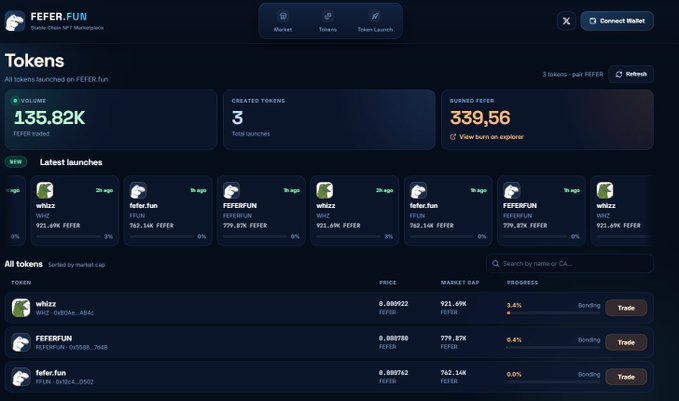Screen dimensions: 679x401
Task: Click the search magnifier icon
Action: point(495,263)
